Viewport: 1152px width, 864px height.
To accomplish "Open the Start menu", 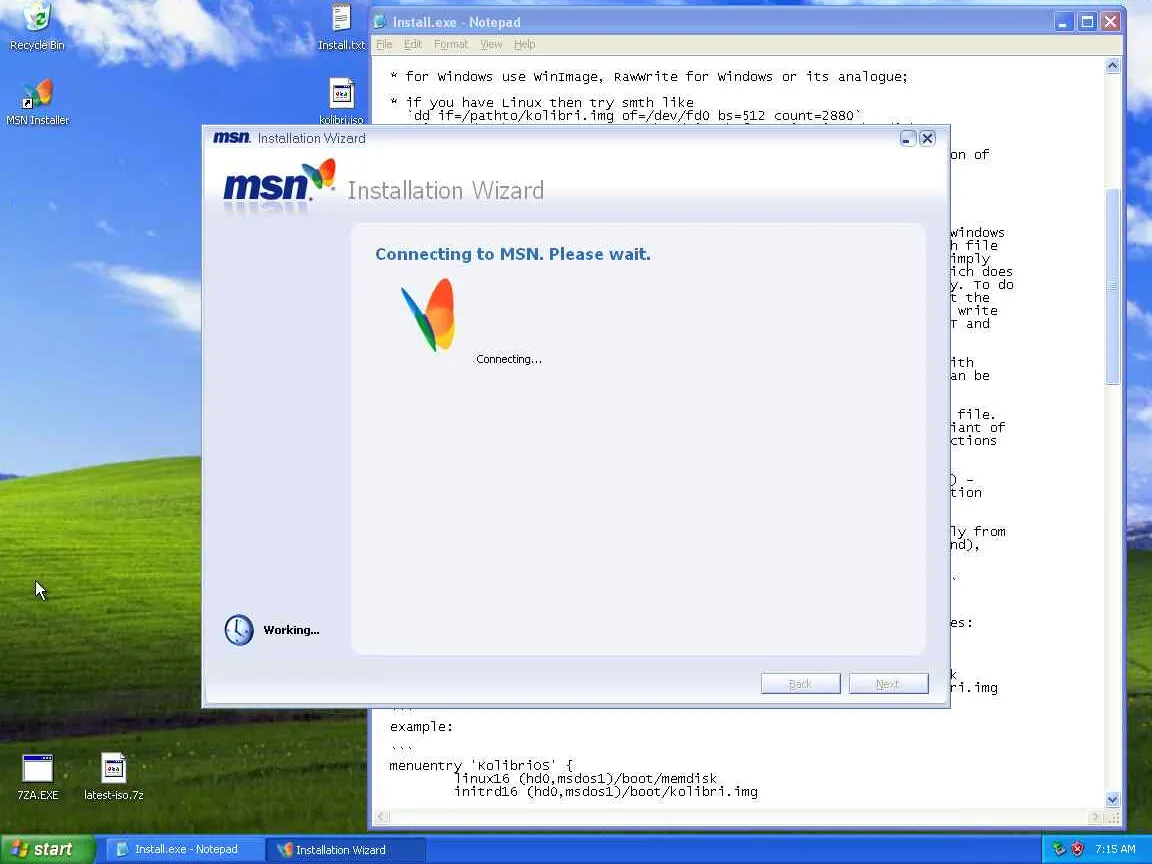I will [47, 849].
